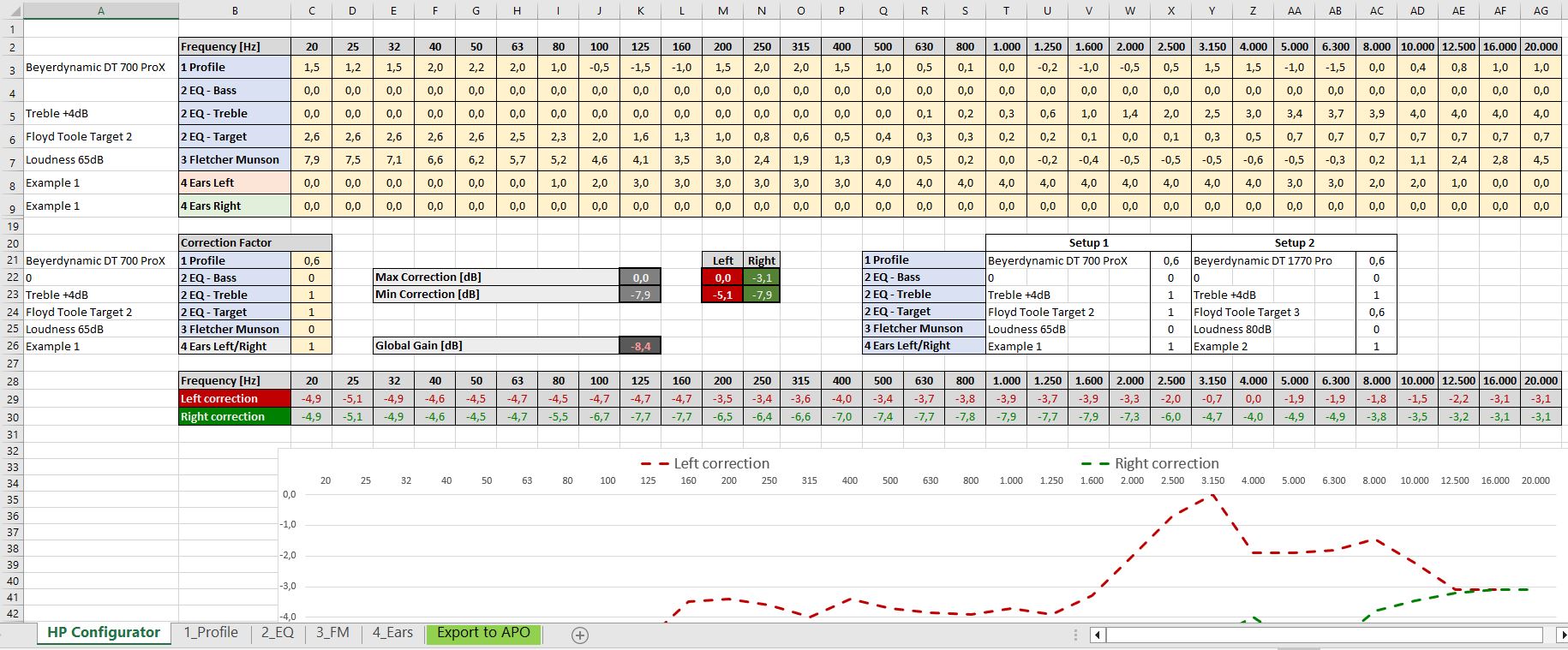Select column A header

(101, 11)
